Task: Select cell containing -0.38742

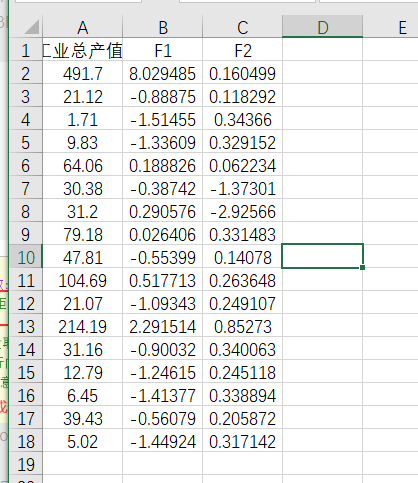Action: point(163,188)
